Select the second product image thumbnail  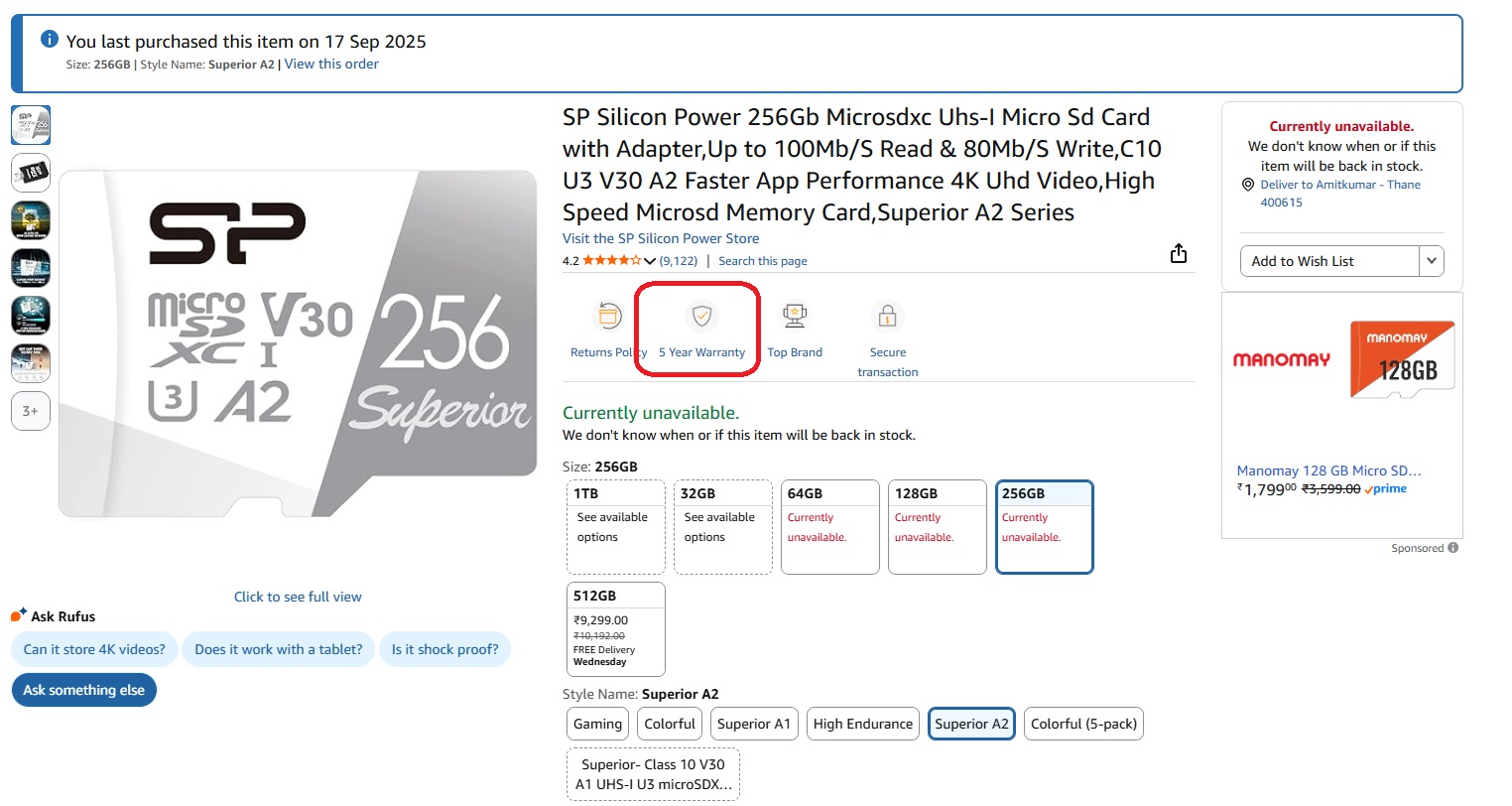tap(31, 173)
